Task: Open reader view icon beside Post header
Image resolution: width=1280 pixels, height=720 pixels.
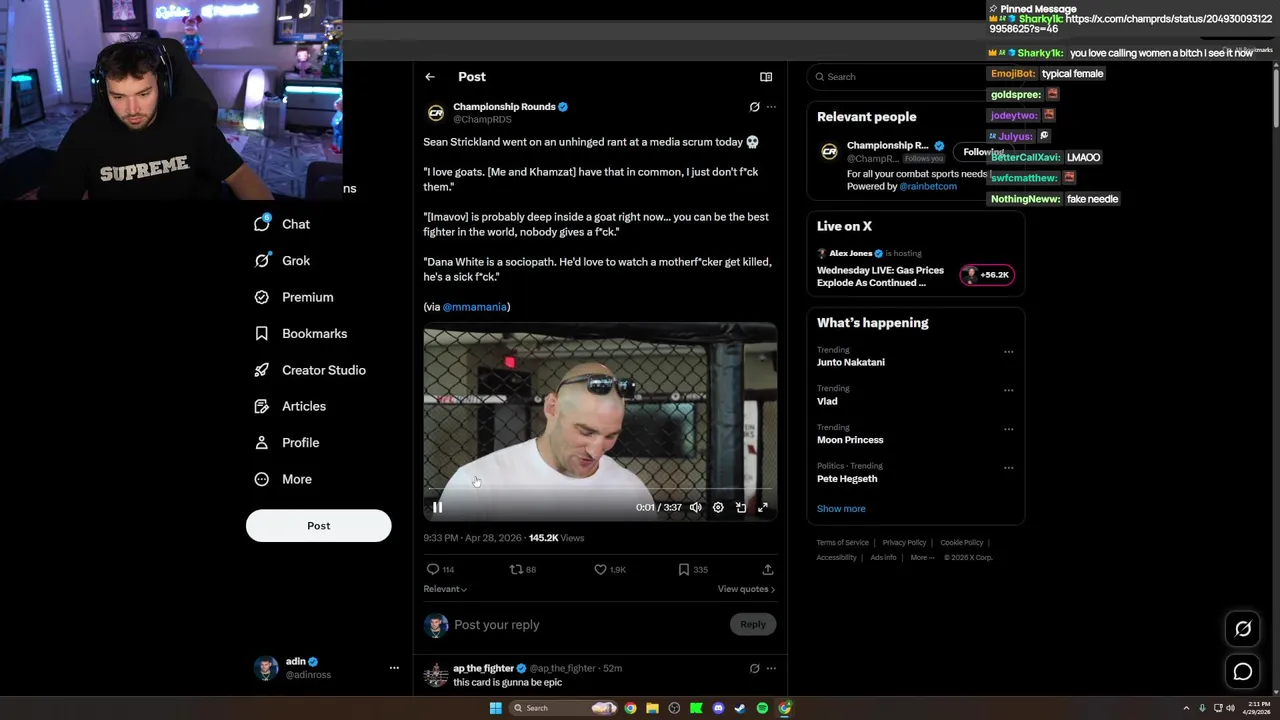Action: (x=766, y=77)
